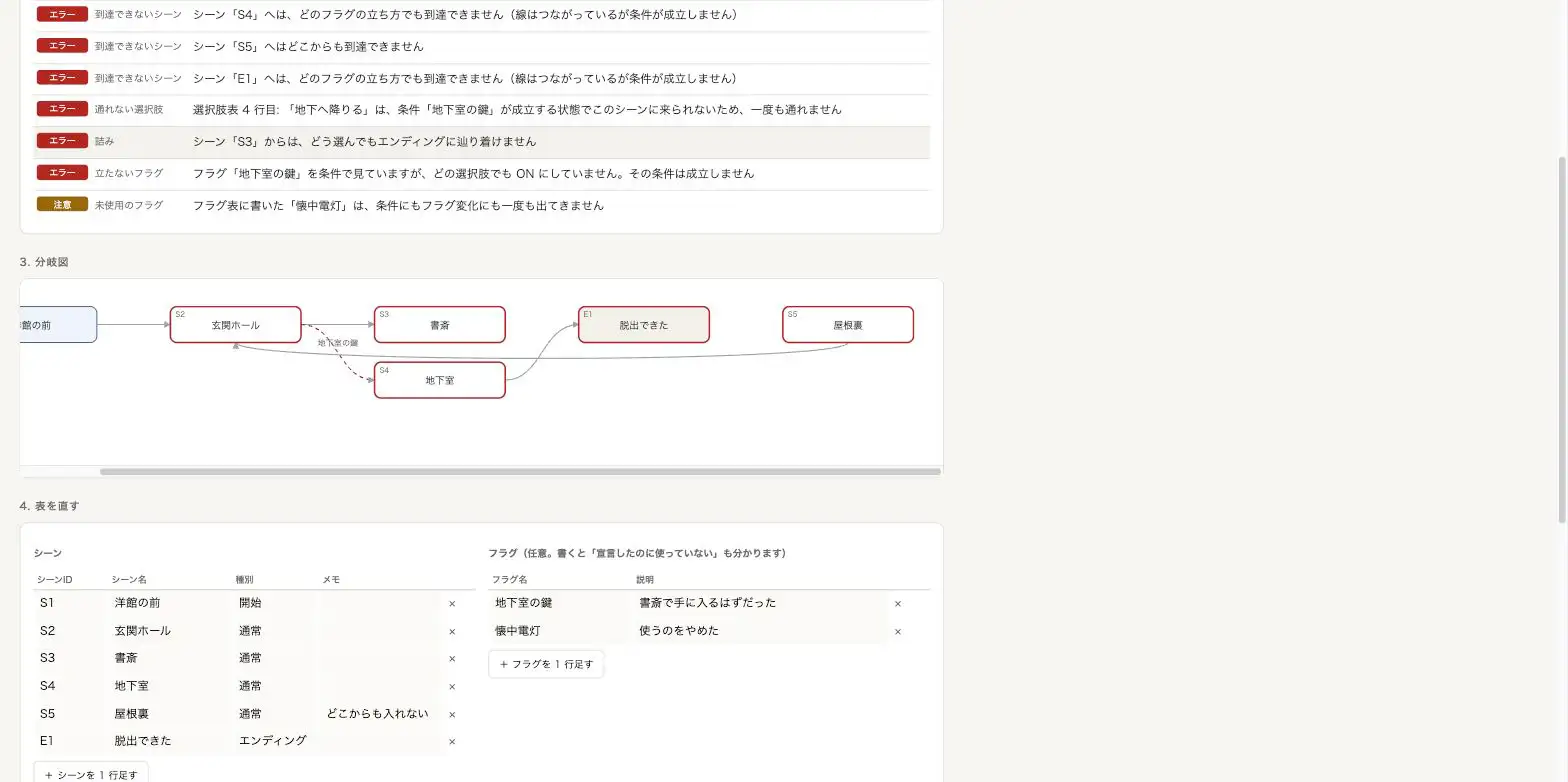Viewport: 1568px width, 782px height.
Task: Edit the scene name field 地下室
Action: 169,686
